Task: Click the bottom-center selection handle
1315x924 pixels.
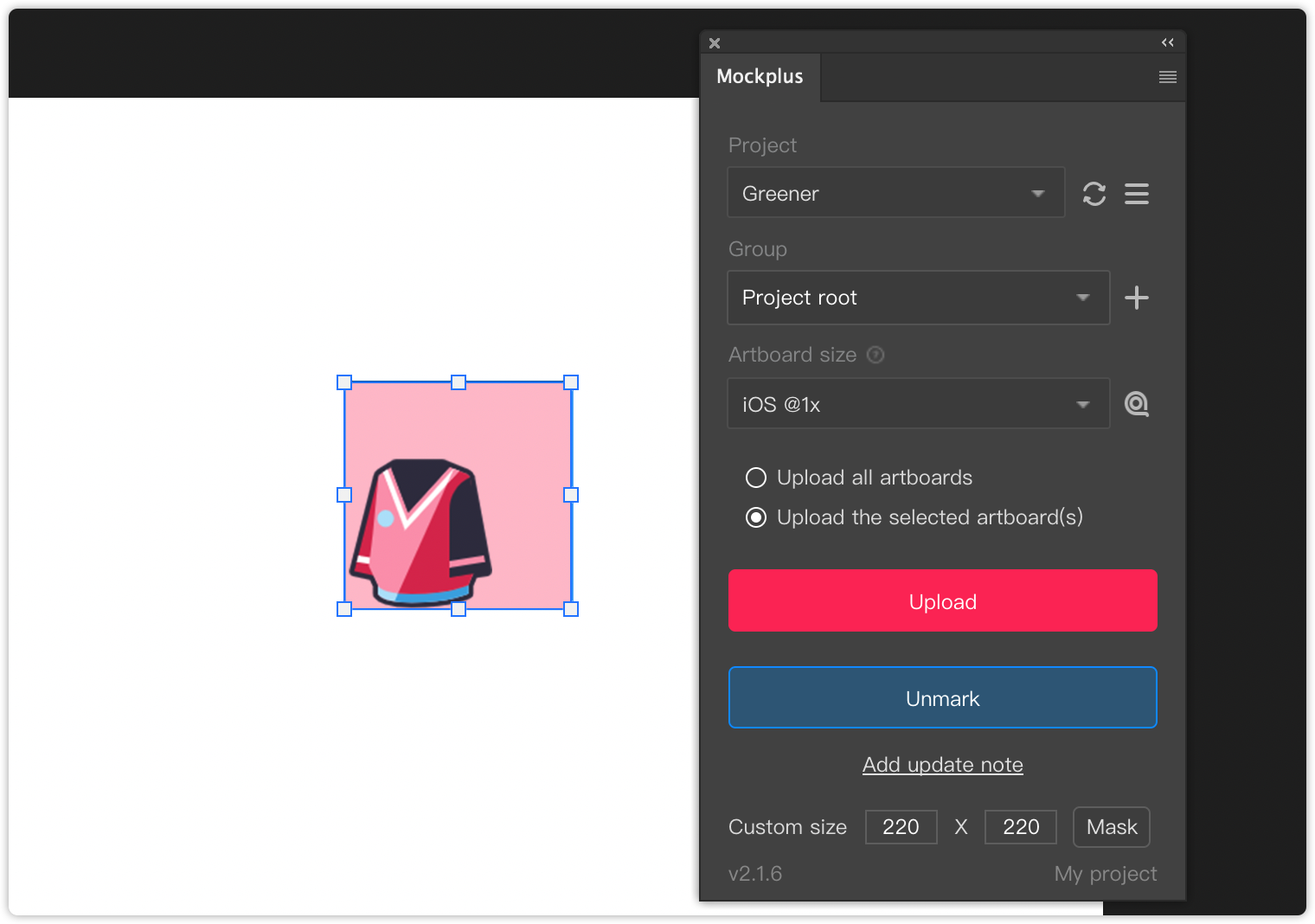Action: click(x=459, y=609)
